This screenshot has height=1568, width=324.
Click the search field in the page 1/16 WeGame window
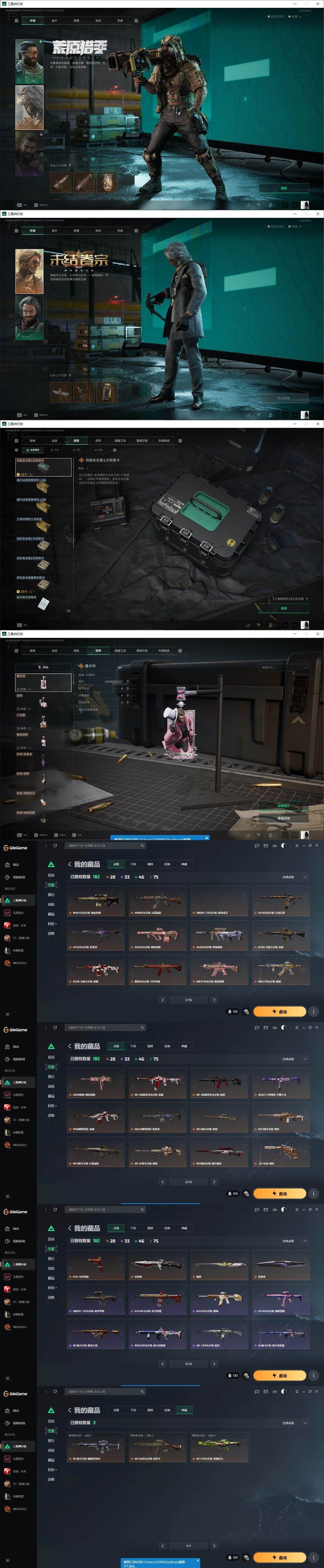(x=106, y=845)
